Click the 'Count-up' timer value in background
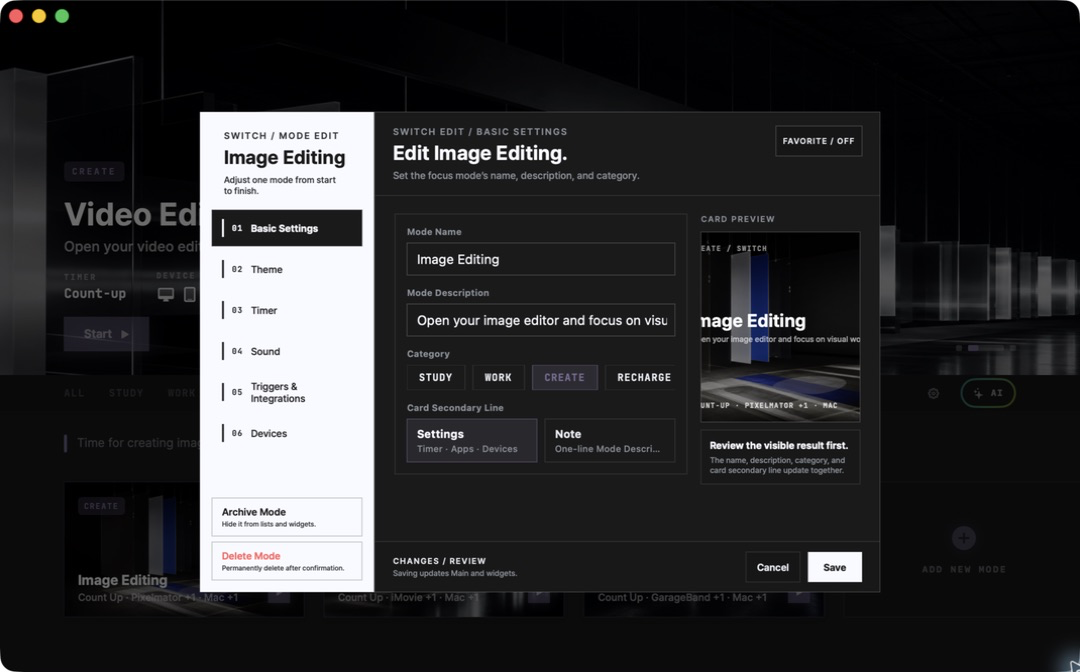This screenshot has height=672, width=1080. click(x=95, y=293)
